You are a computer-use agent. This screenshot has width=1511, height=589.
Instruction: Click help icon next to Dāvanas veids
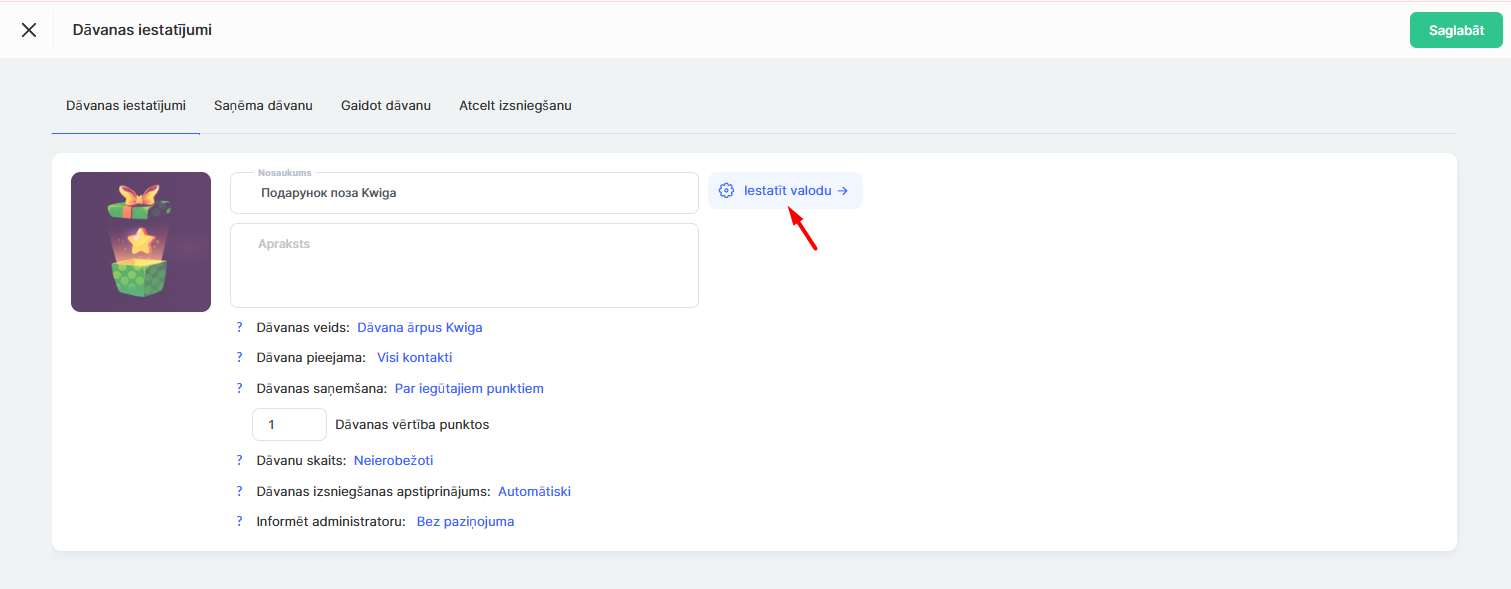click(239, 327)
